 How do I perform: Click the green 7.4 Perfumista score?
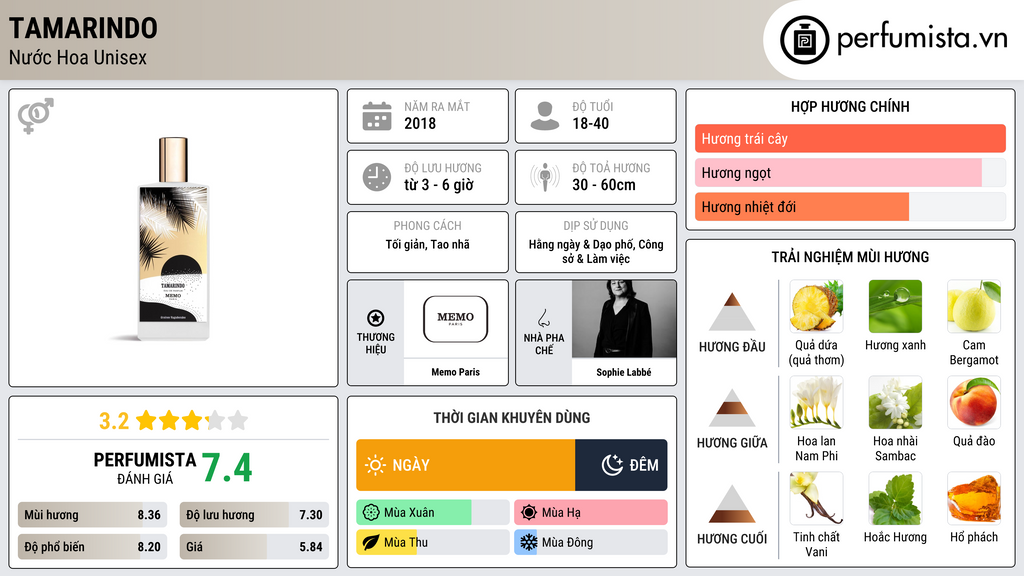tap(227, 468)
